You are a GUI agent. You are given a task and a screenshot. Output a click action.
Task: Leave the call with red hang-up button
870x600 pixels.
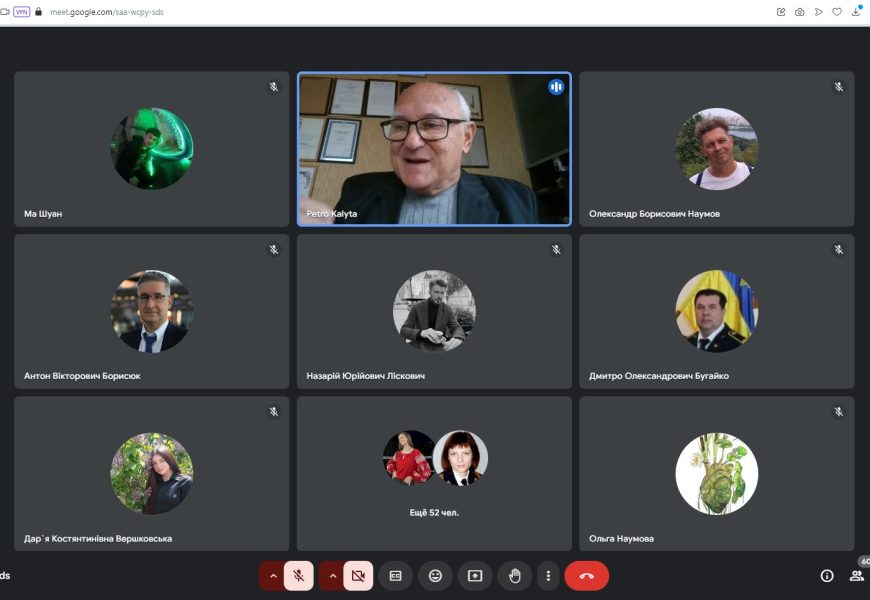tap(586, 576)
